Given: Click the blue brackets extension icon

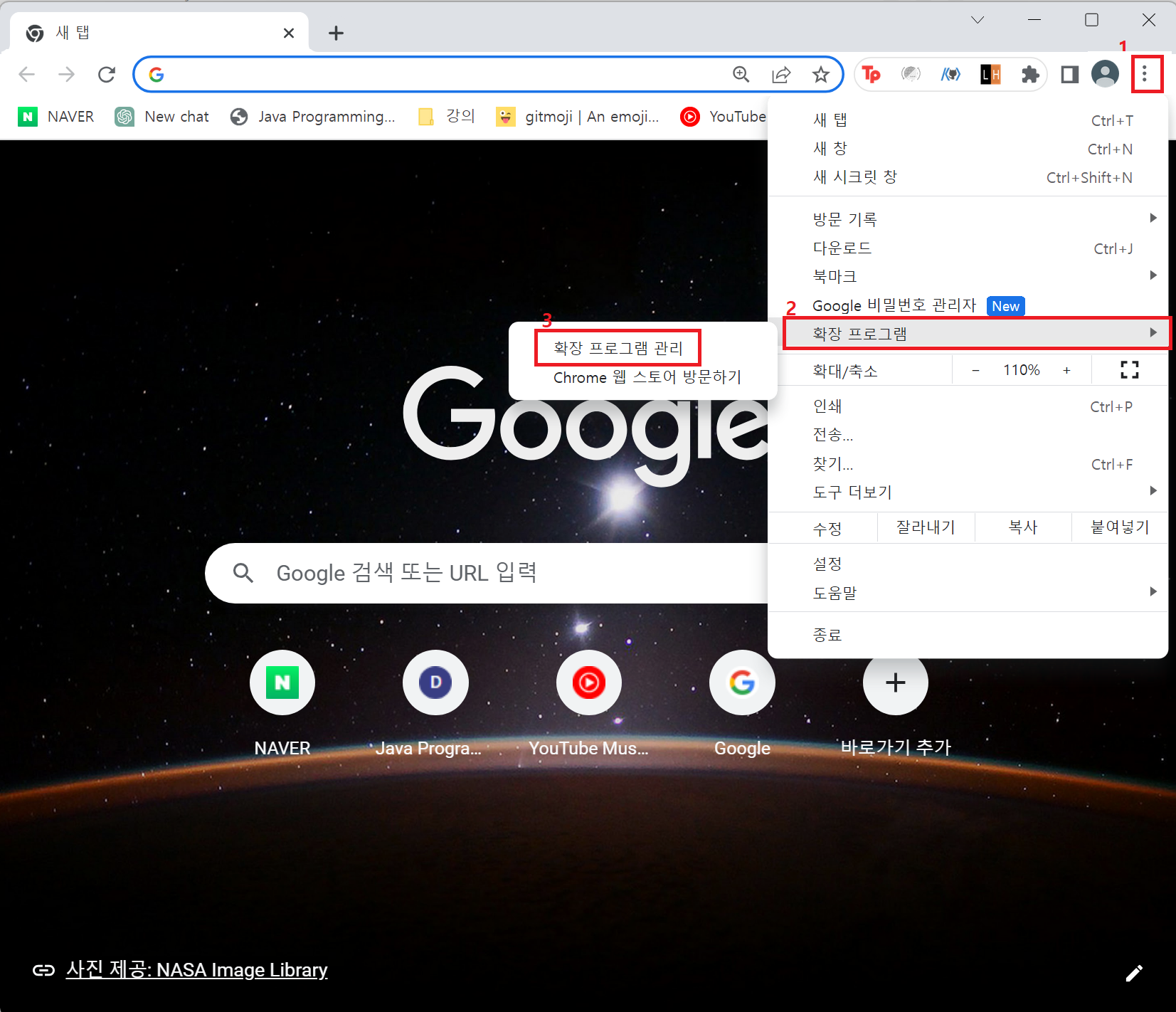Looking at the screenshot, I should [950, 74].
